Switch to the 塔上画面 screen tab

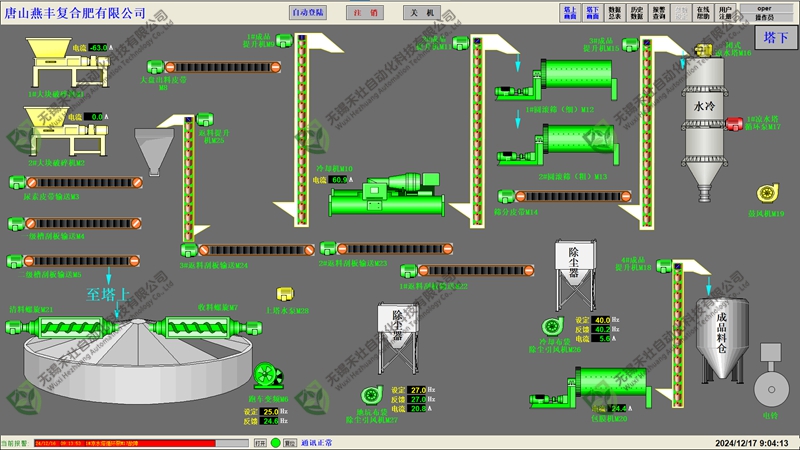[x=570, y=13]
